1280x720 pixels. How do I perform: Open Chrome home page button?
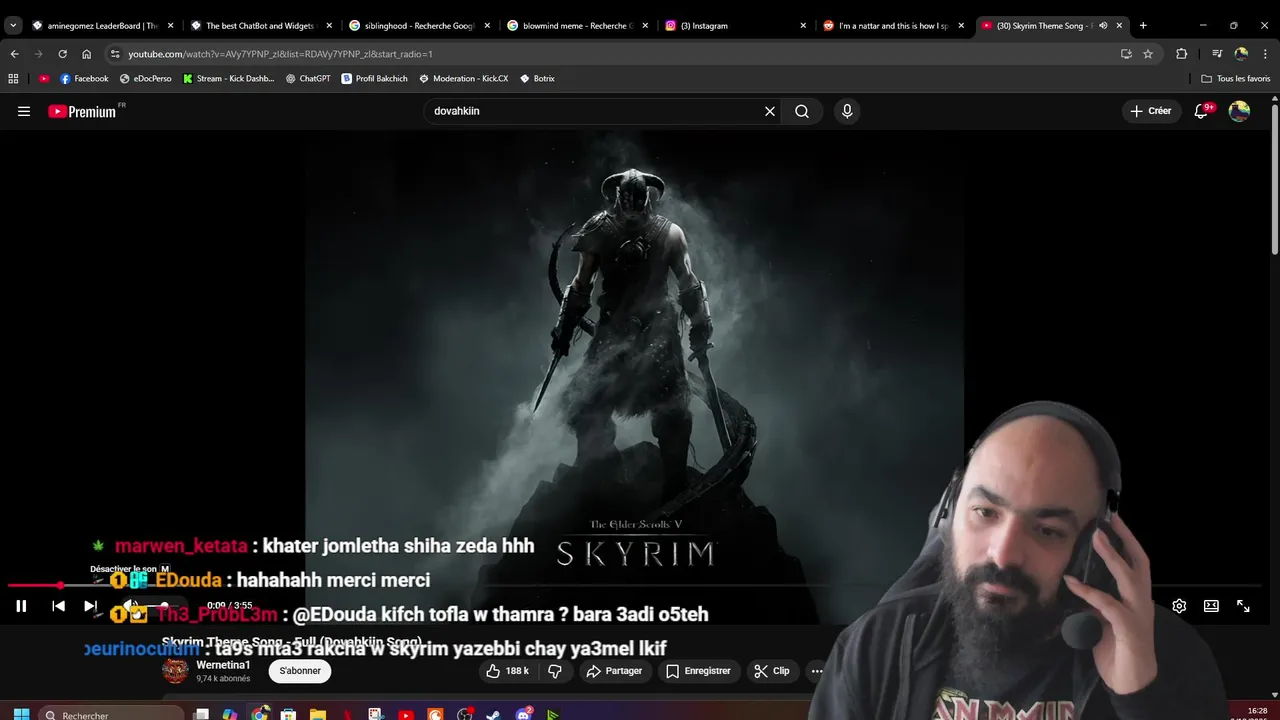[x=86, y=54]
